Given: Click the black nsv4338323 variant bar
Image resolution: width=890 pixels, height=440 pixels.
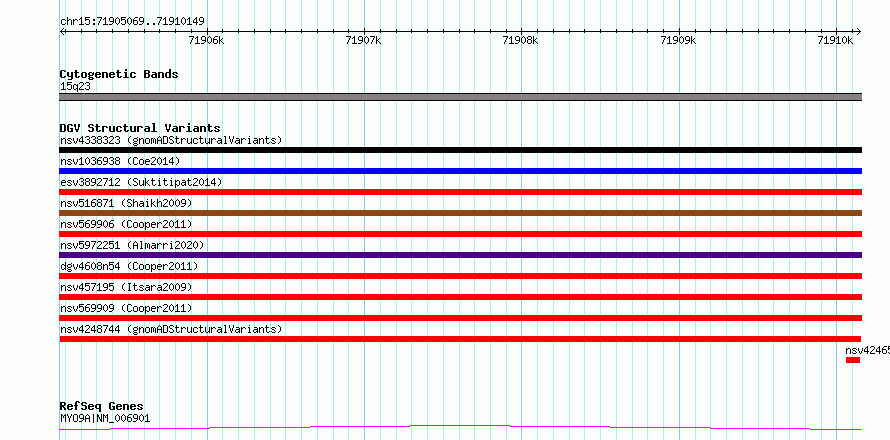Looking at the screenshot, I should coord(461,150).
